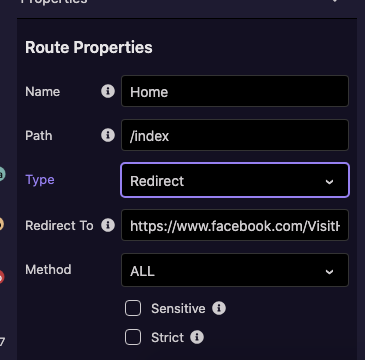Focus the Path field containing /index
365x360 pixels.
(235, 135)
